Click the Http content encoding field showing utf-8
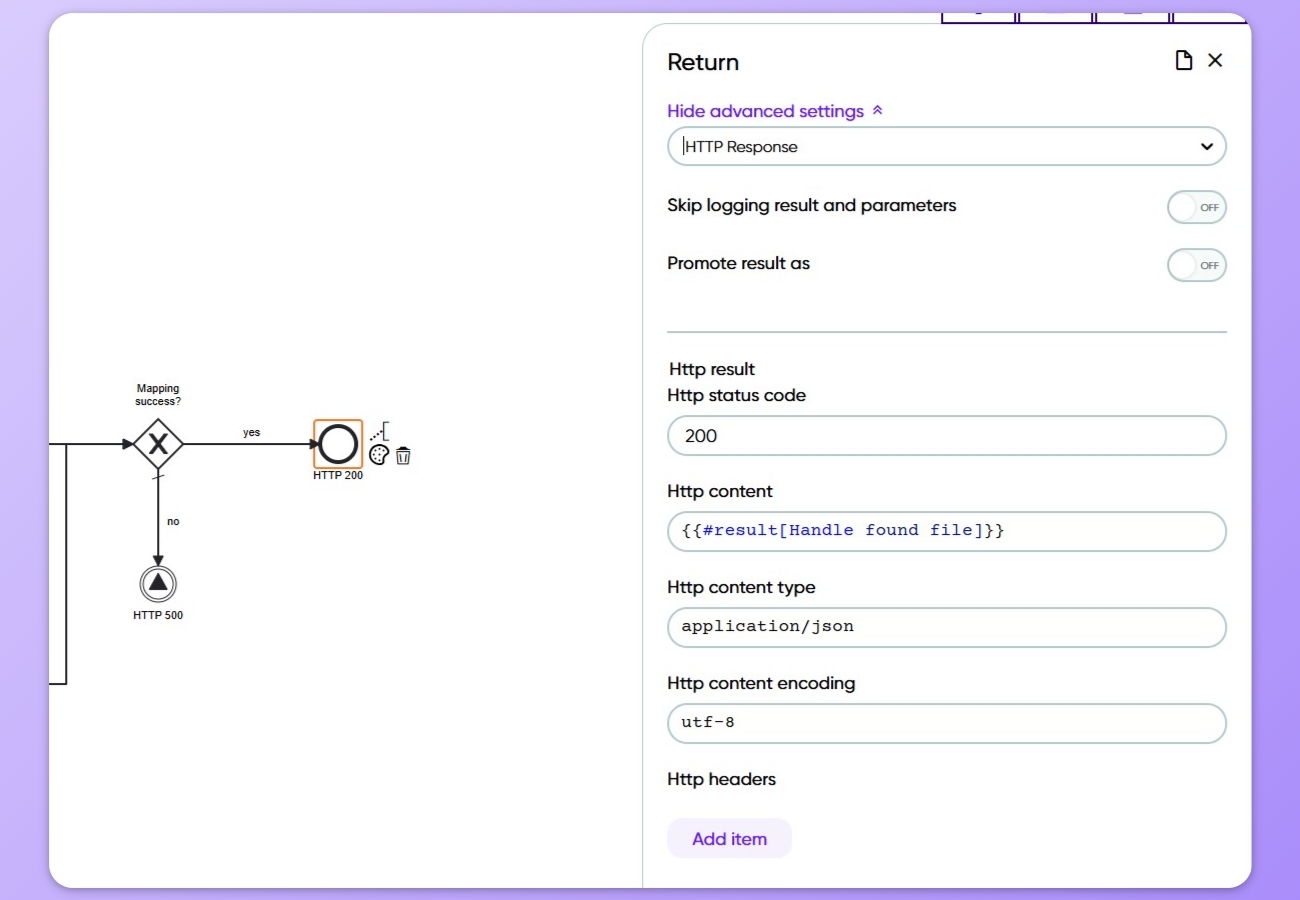 coord(947,723)
